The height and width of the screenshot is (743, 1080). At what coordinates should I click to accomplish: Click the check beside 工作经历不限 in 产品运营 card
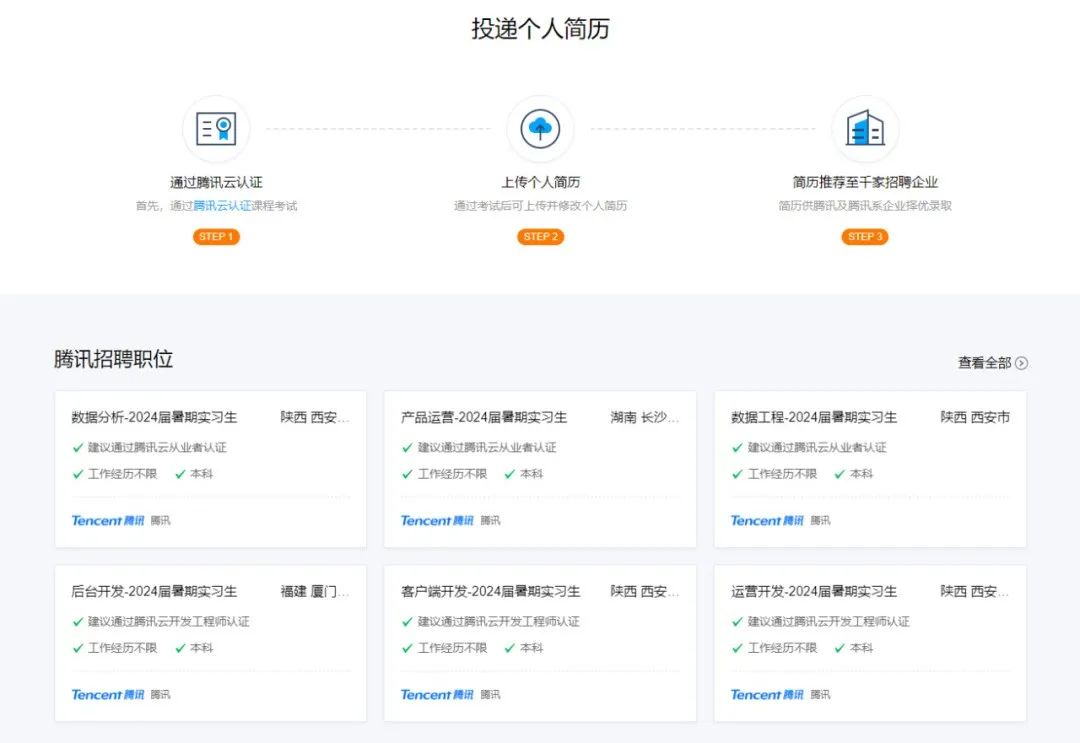point(408,474)
